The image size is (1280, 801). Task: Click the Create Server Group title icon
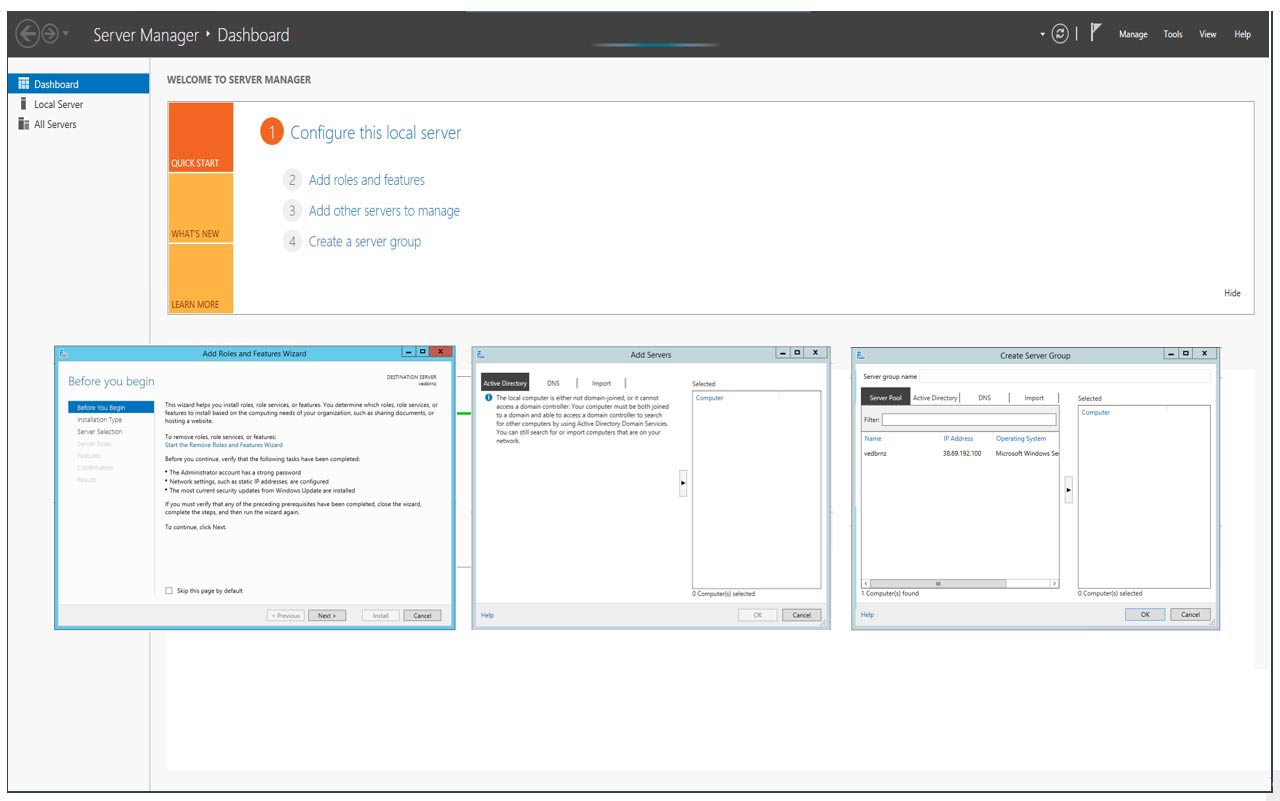point(860,355)
